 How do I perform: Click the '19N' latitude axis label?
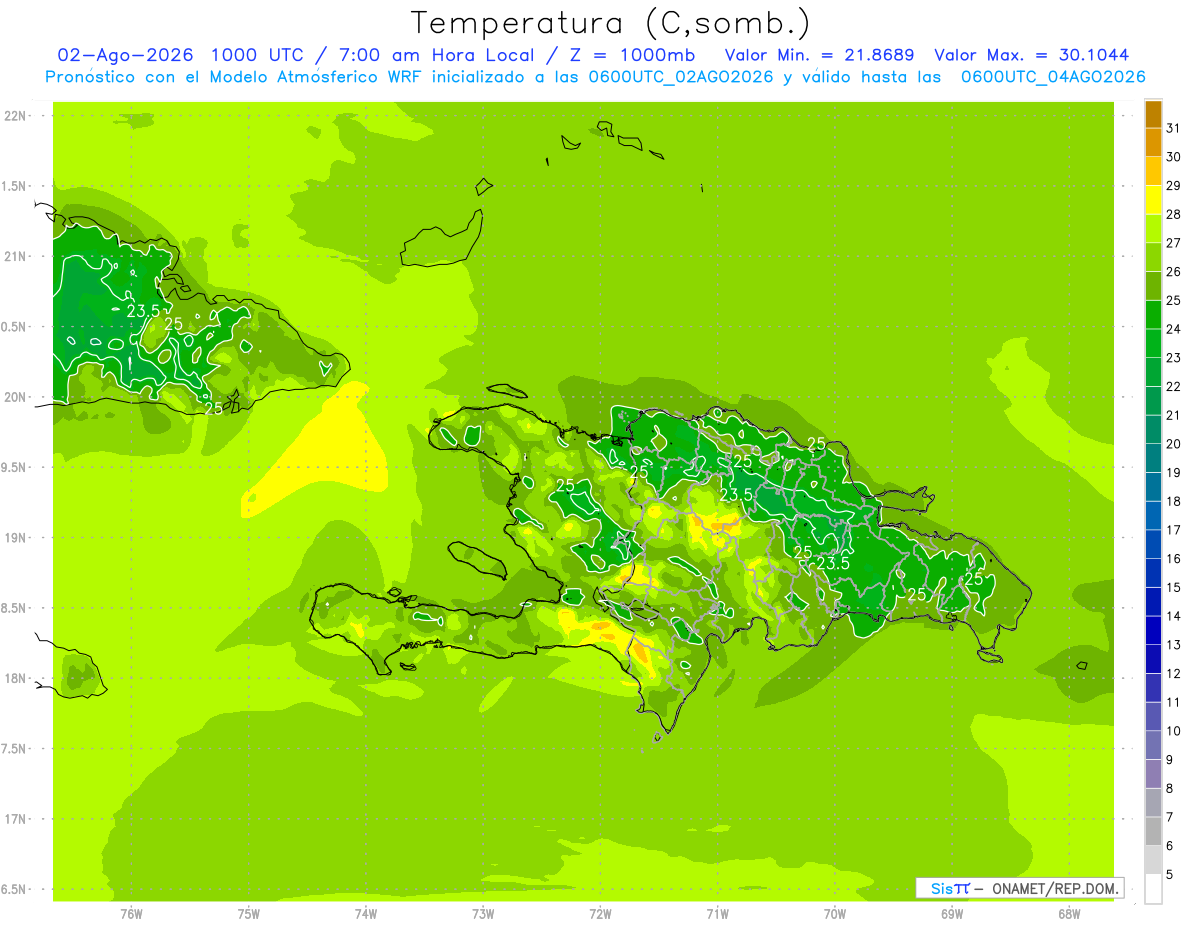point(14,538)
